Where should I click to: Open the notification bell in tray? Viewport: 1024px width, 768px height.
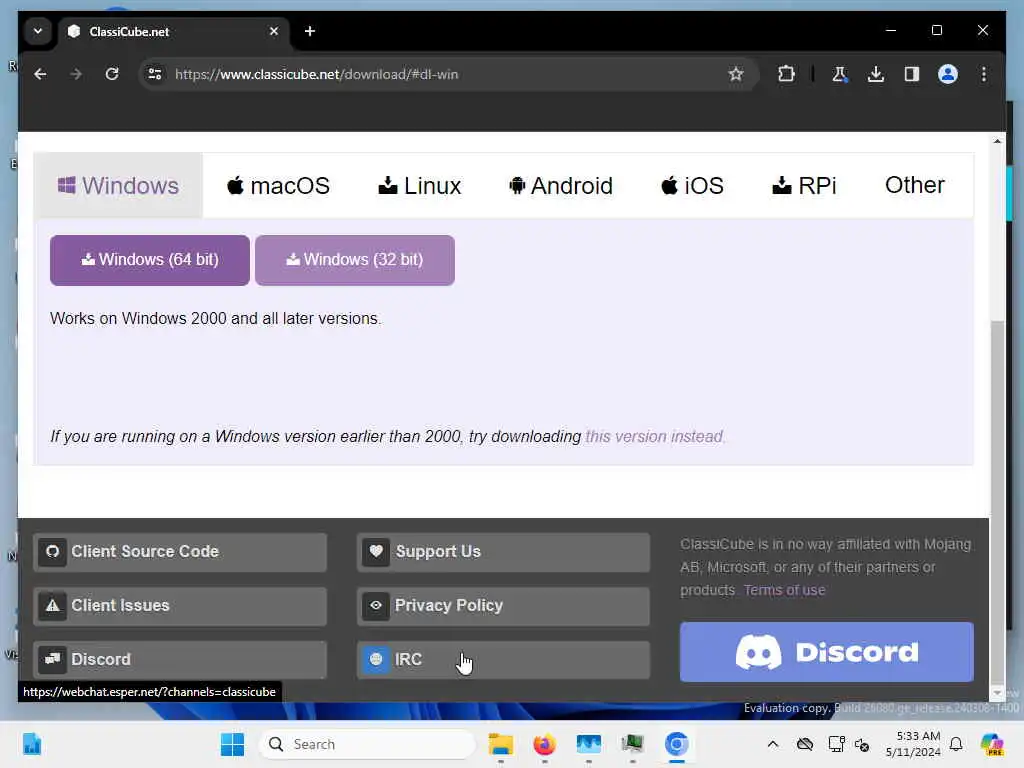956,744
